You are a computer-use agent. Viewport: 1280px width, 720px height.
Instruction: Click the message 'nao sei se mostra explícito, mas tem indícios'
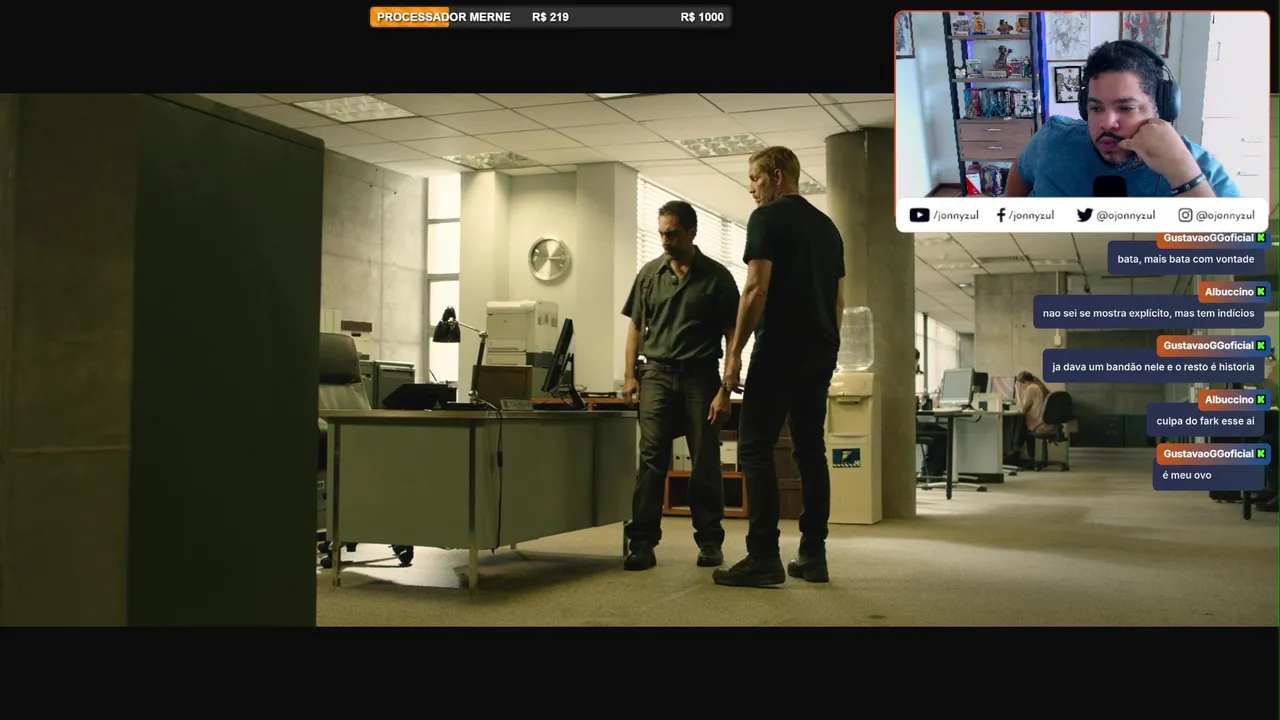click(1148, 313)
